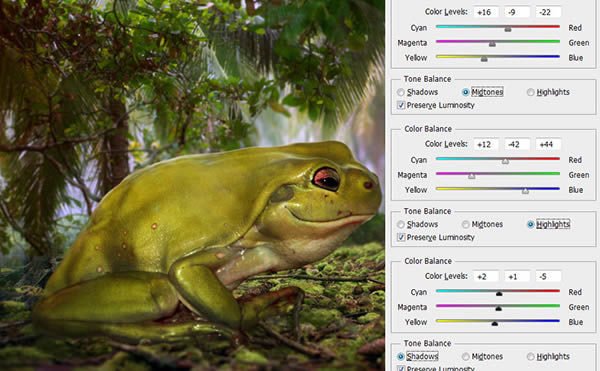The image size is (600, 371).
Task: Click Magenta-Green slider handle in the -42 panel
Action: 472,176
